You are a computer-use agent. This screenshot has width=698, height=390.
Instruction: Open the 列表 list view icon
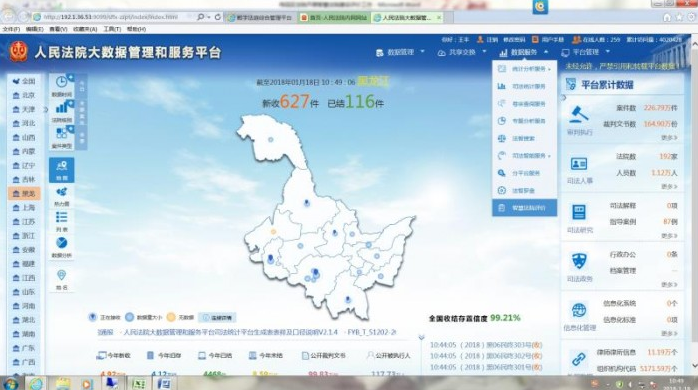tap(61, 222)
